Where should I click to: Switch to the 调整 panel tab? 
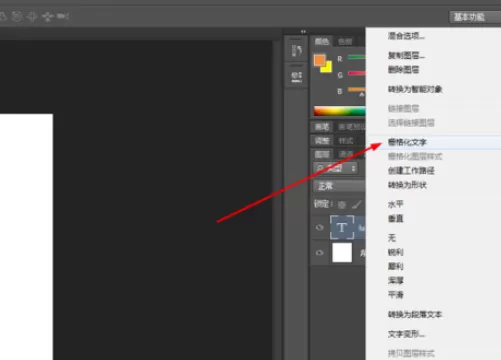pyautogui.click(x=322, y=141)
